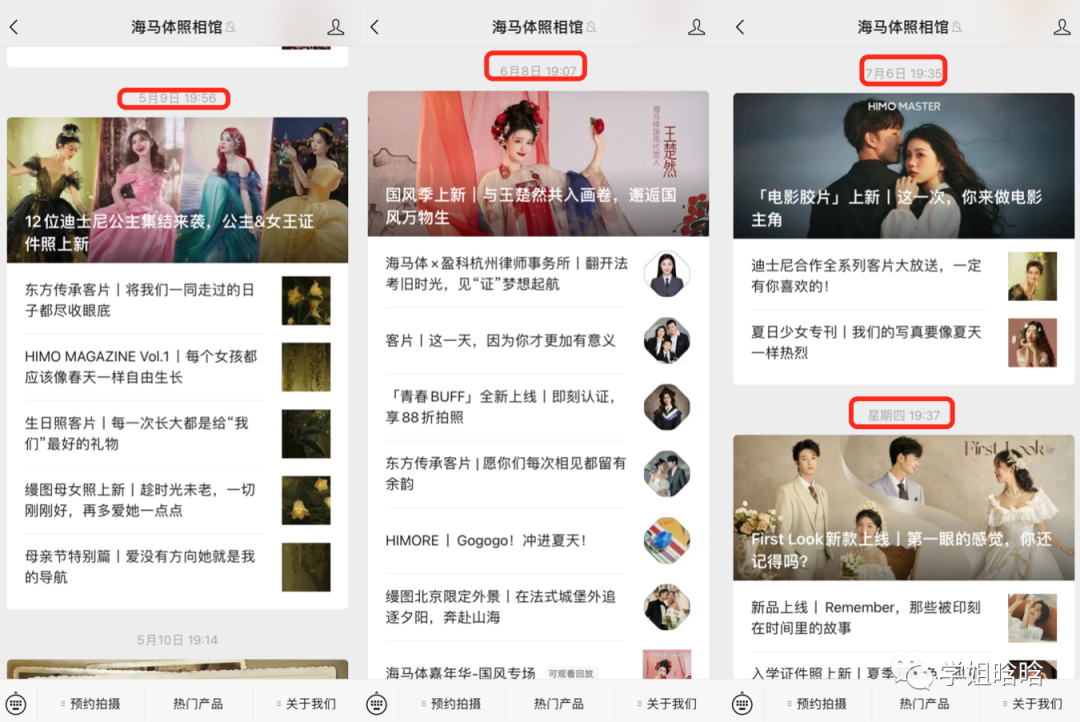Open article 生日照客片 每一次长大

point(177,433)
